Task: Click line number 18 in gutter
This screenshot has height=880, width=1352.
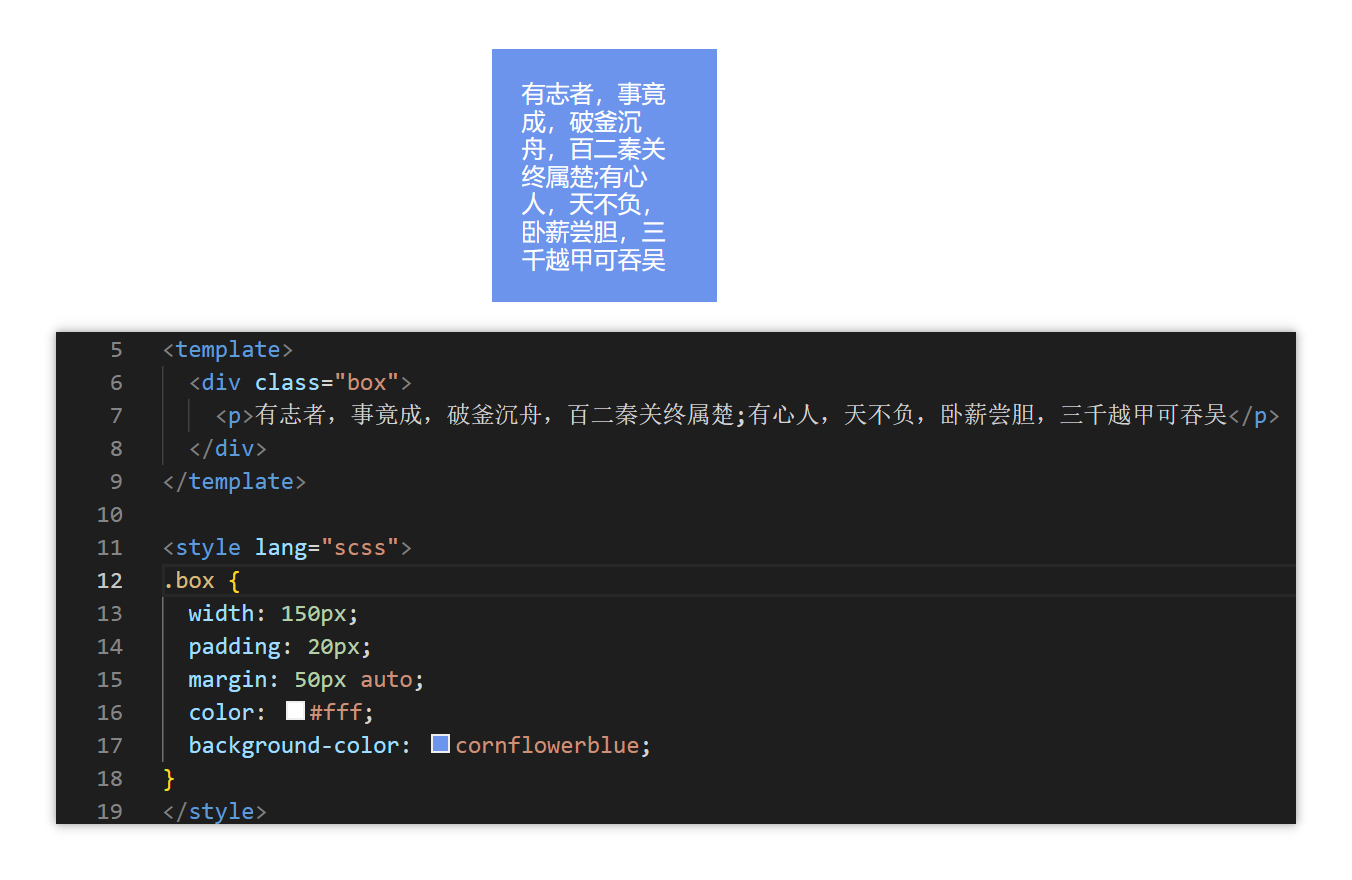Action: coord(110,779)
